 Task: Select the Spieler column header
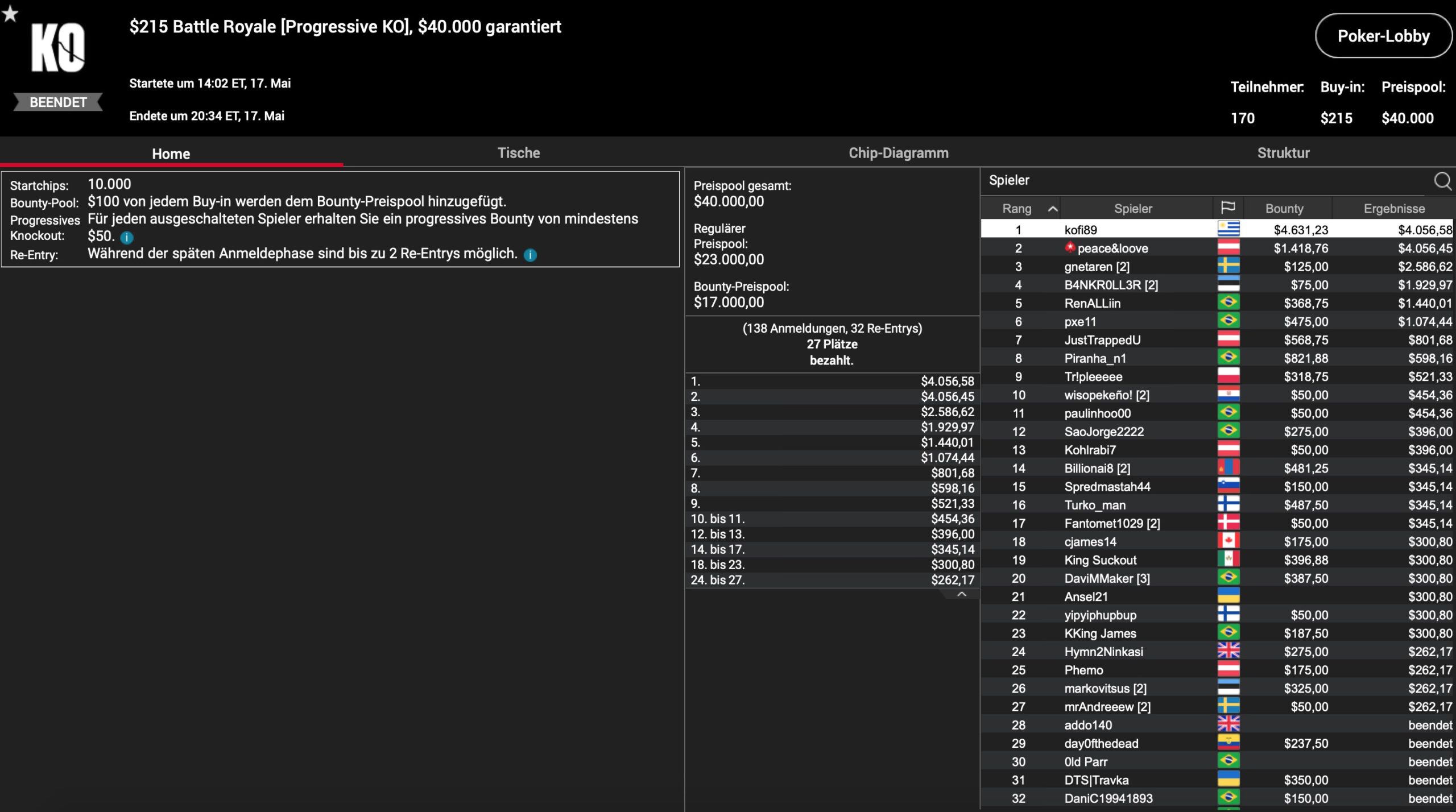point(1132,209)
